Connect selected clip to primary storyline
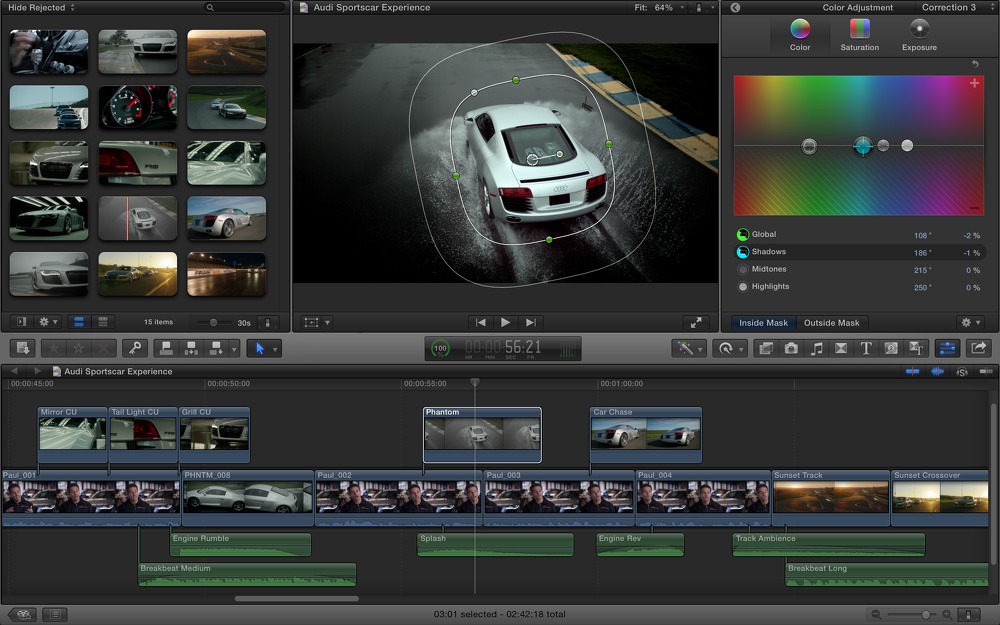The image size is (1000, 625). [x=166, y=348]
